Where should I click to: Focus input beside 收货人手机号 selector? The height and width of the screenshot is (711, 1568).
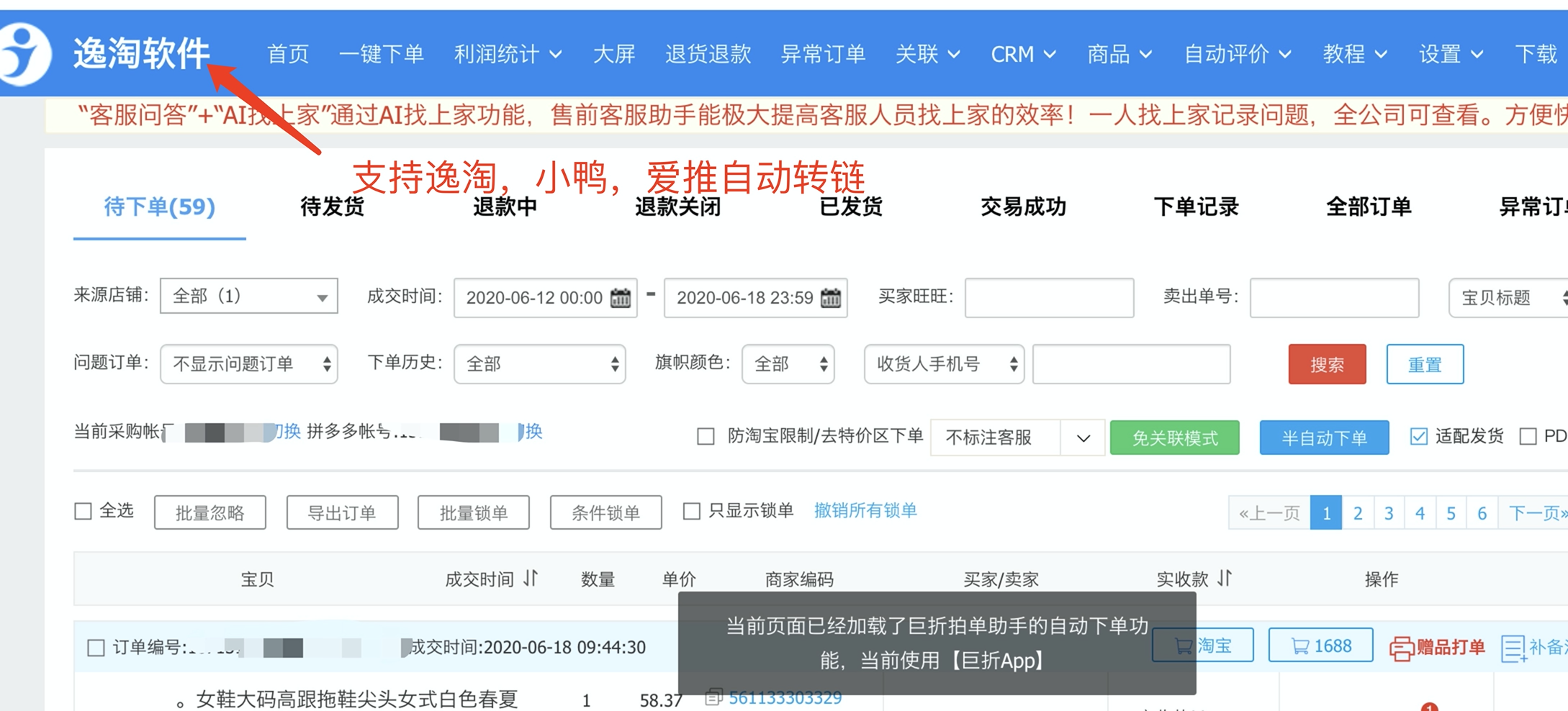click(x=1131, y=363)
